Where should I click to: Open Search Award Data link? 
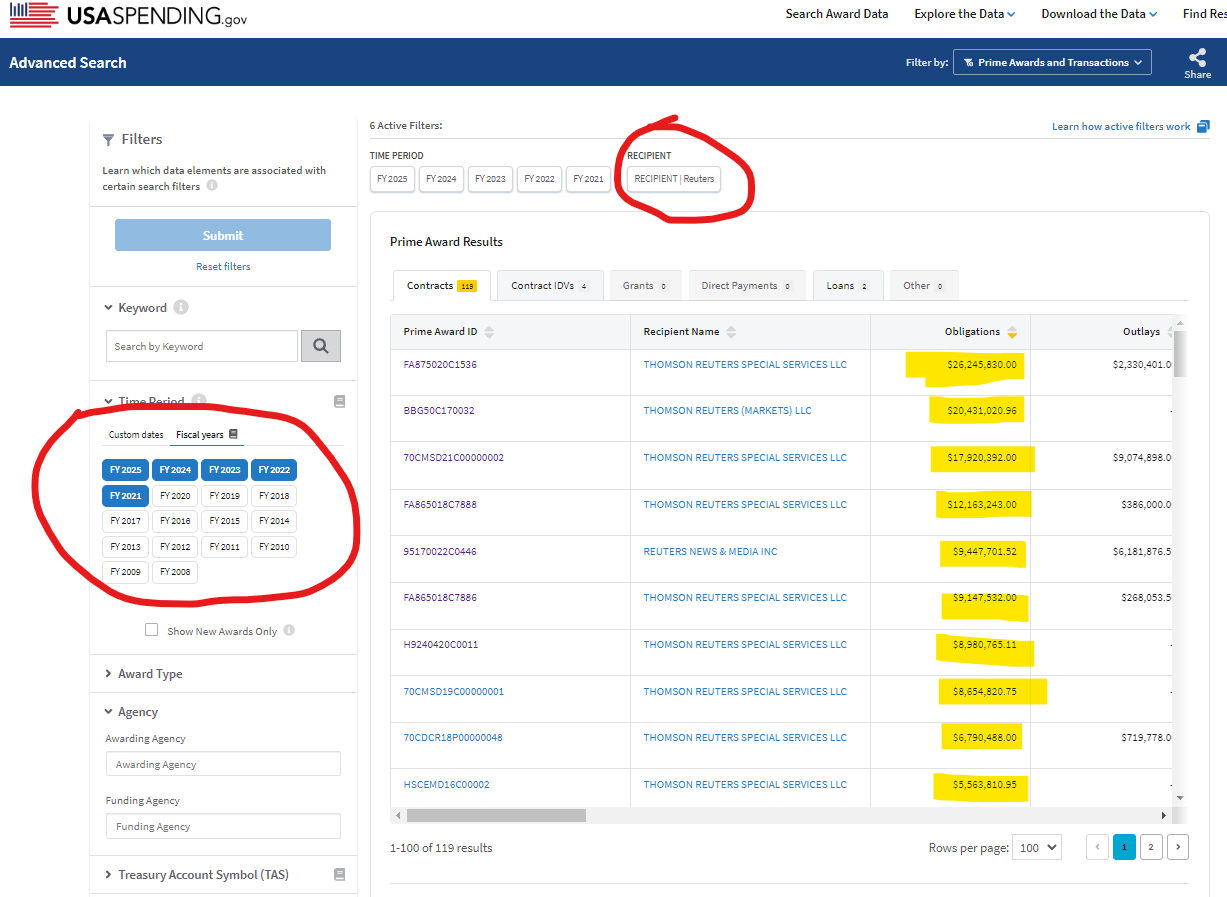[837, 14]
